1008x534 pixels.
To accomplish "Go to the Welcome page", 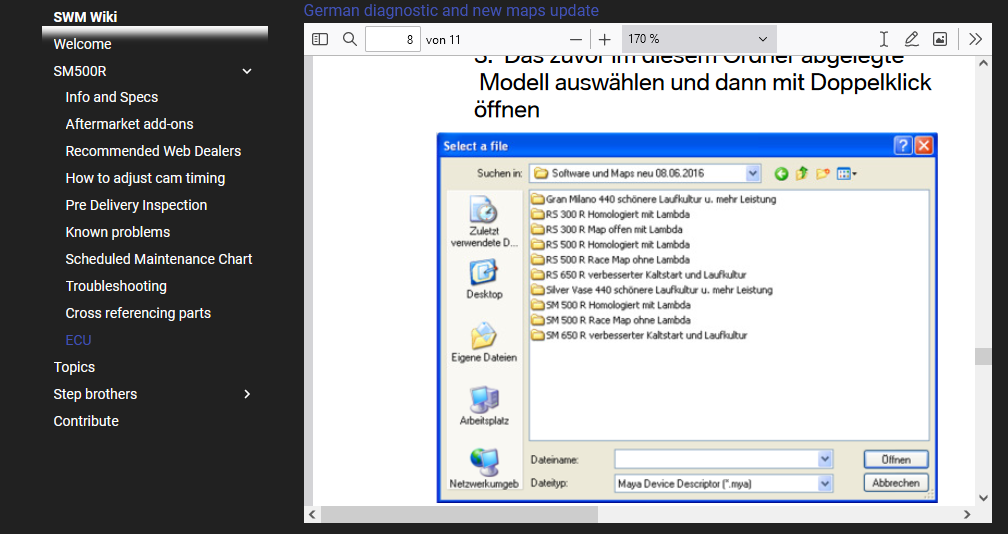I will coord(82,44).
